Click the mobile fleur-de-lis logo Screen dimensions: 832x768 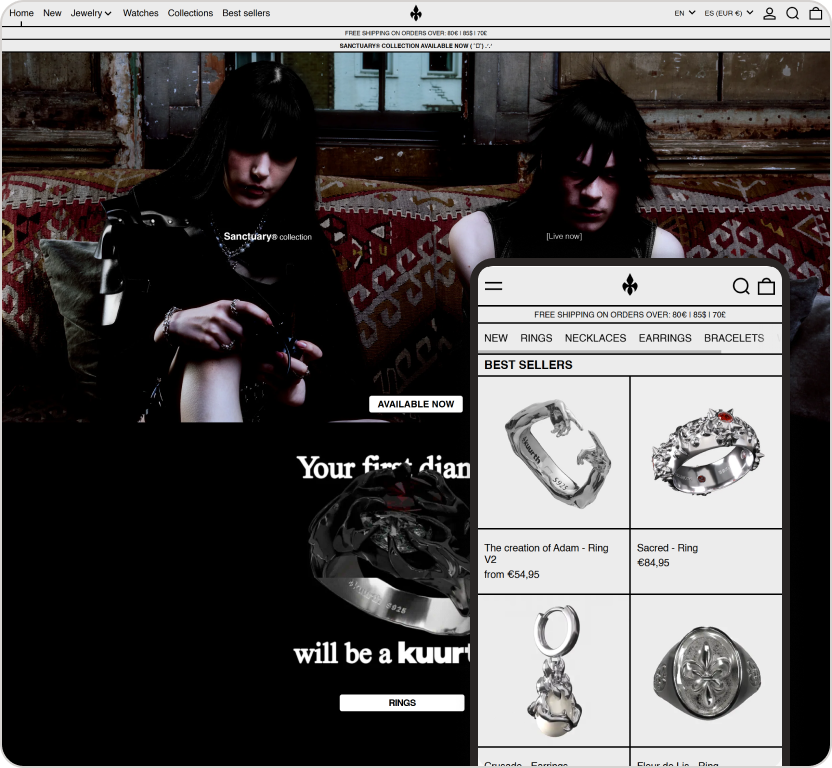click(630, 285)
